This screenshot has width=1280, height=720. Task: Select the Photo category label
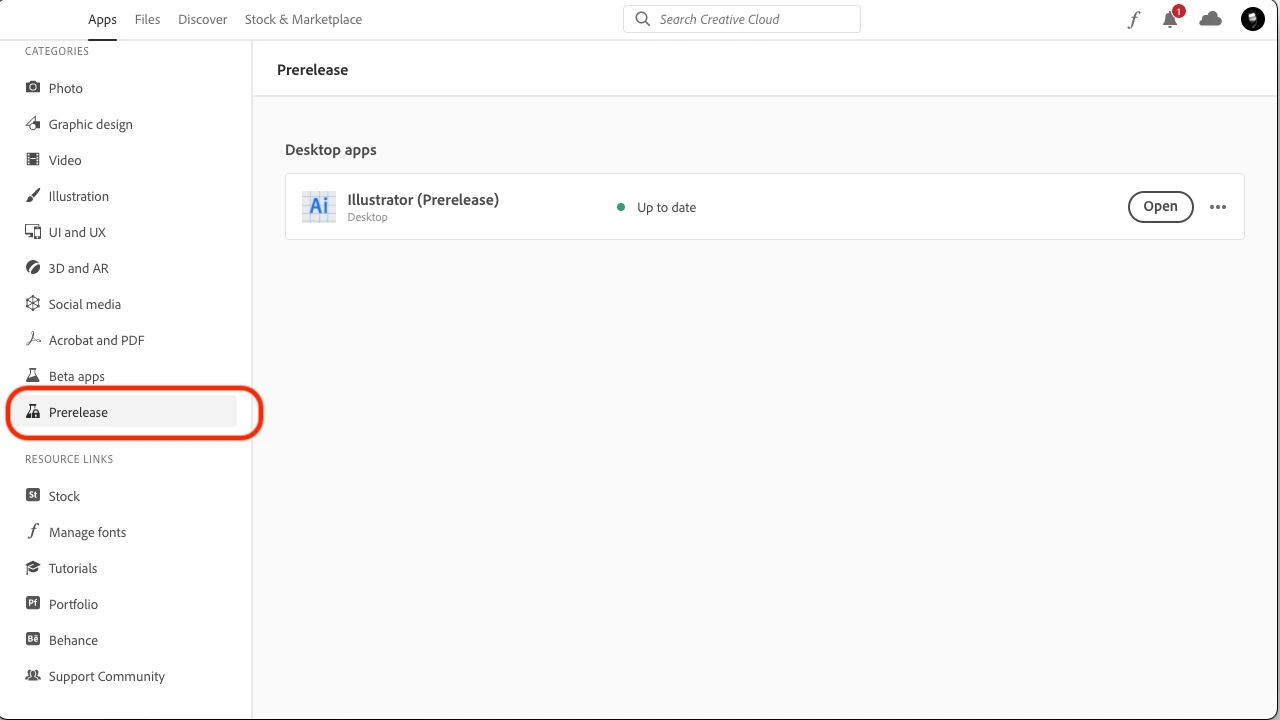[x=66, y=88]
